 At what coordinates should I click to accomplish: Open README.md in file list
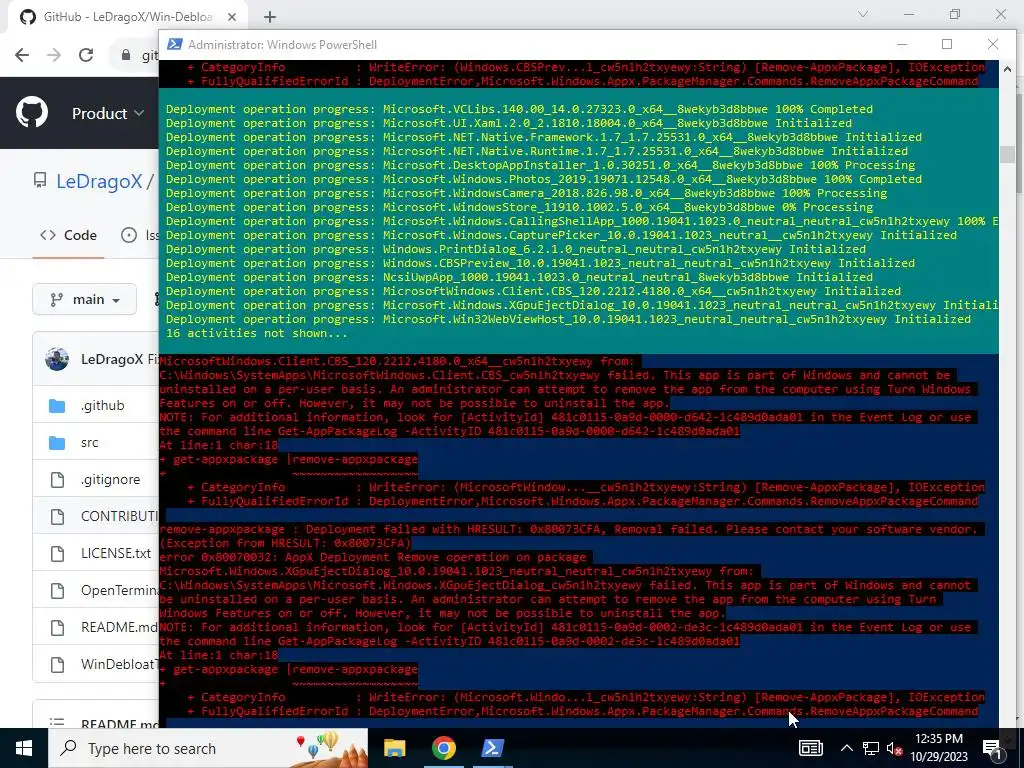[120, 628]
